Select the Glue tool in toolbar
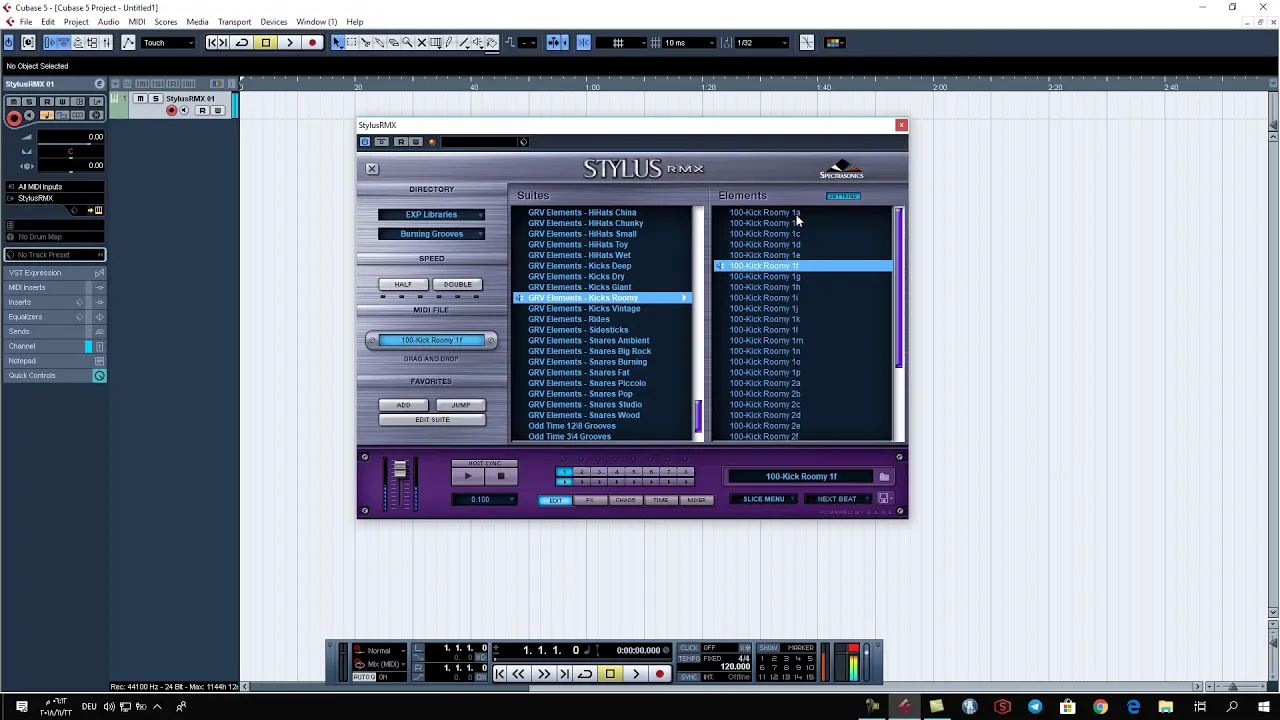The height and width of the screenshot is (720, 1280). [379, 43]
